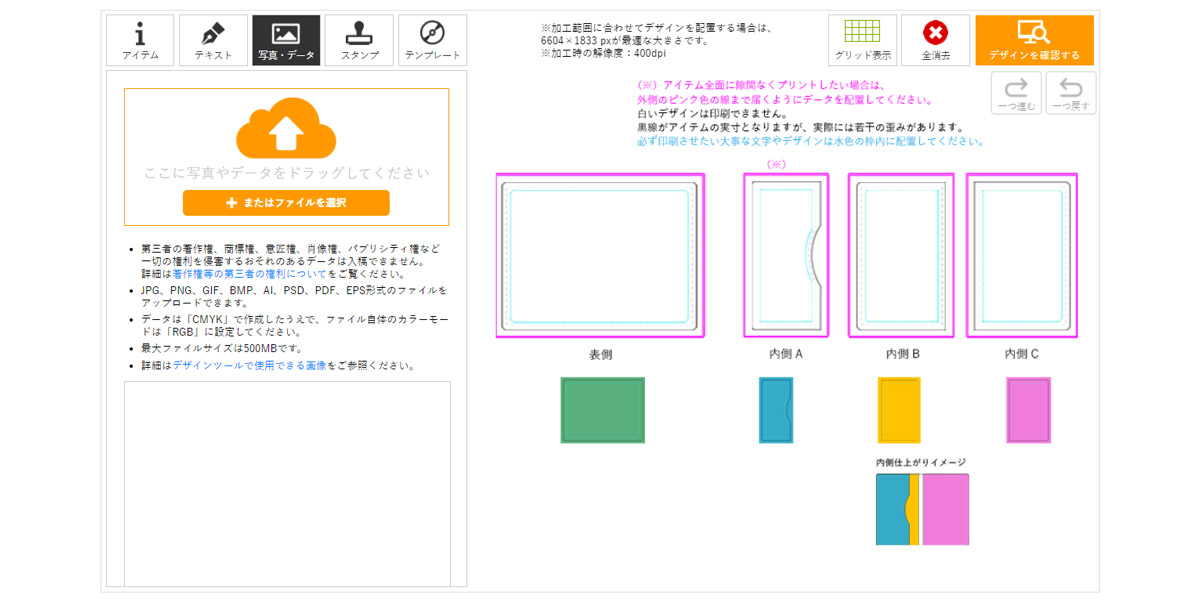This screenshot has height=600, width=1200.
Task: Click 最大ファイルサイズは500MBです text
Action: pos(221,349)
